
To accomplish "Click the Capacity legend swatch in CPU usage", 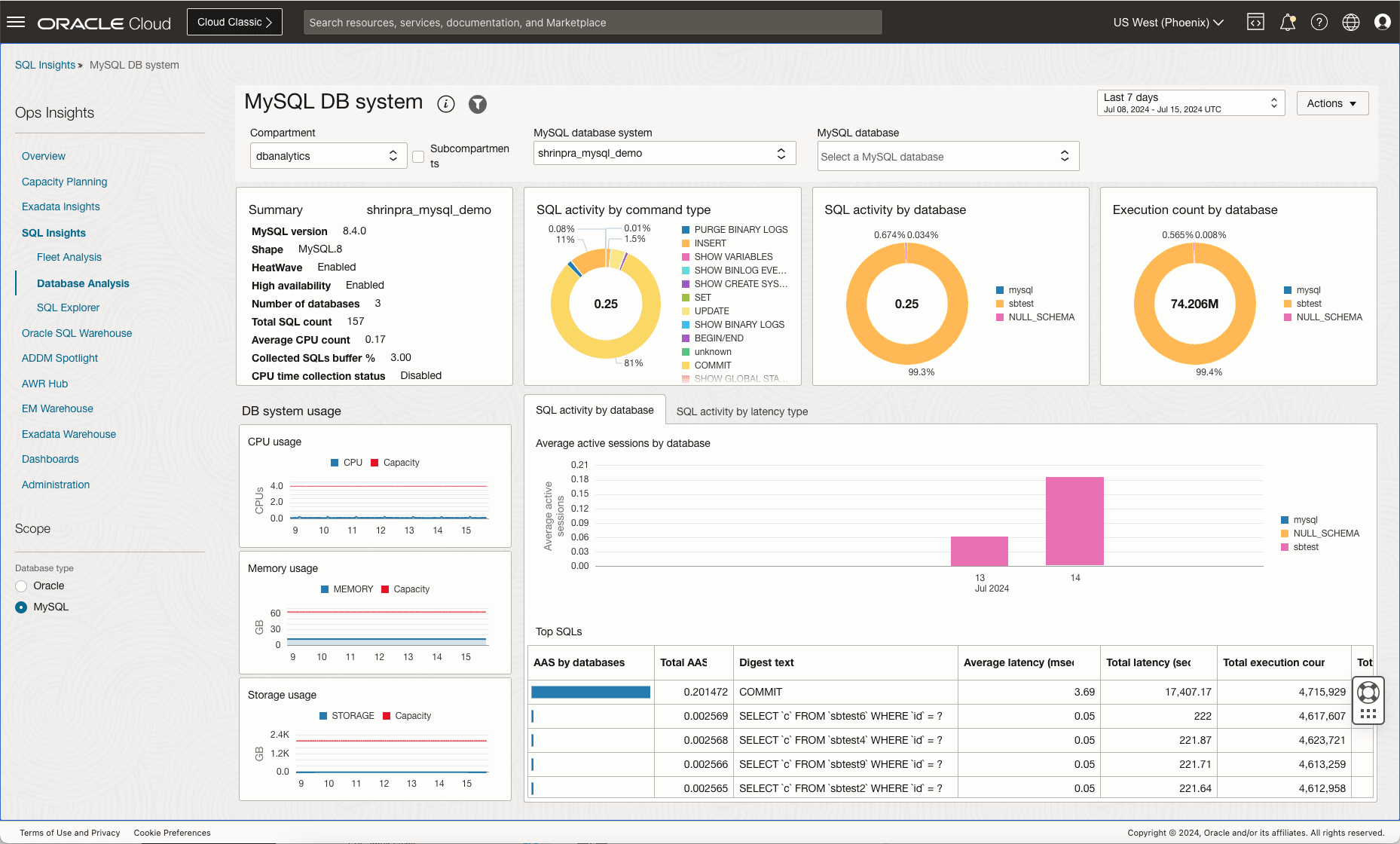I will click(x=374, y=462).
